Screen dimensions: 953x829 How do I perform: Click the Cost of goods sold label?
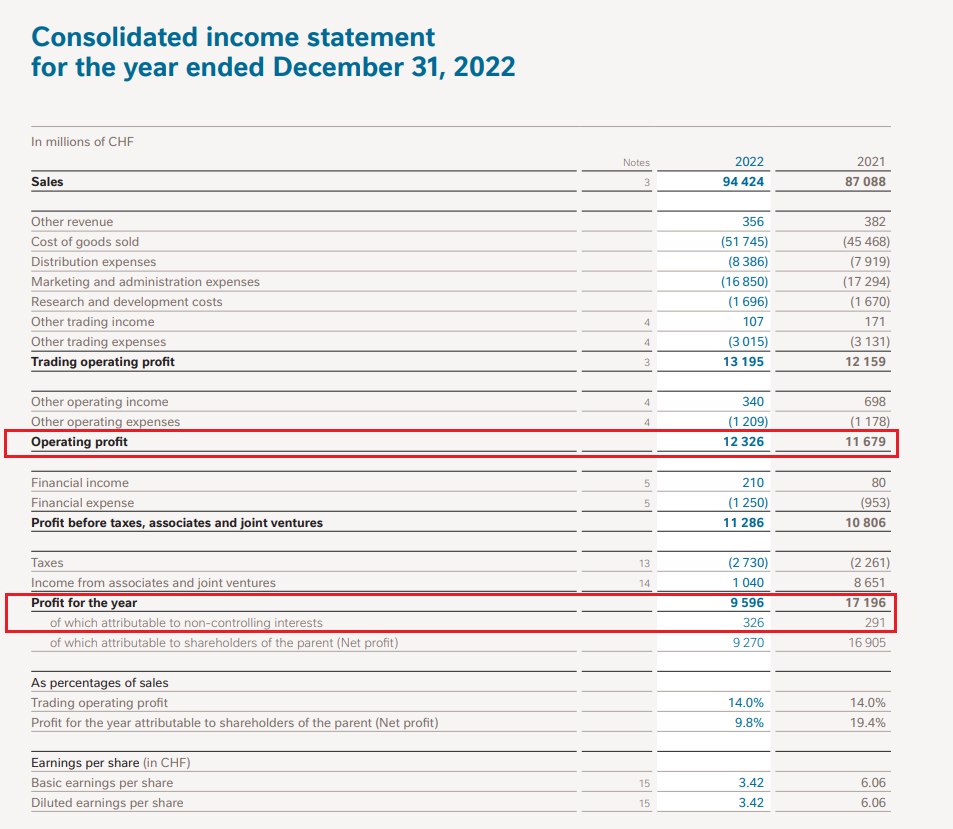click(85, 242)
